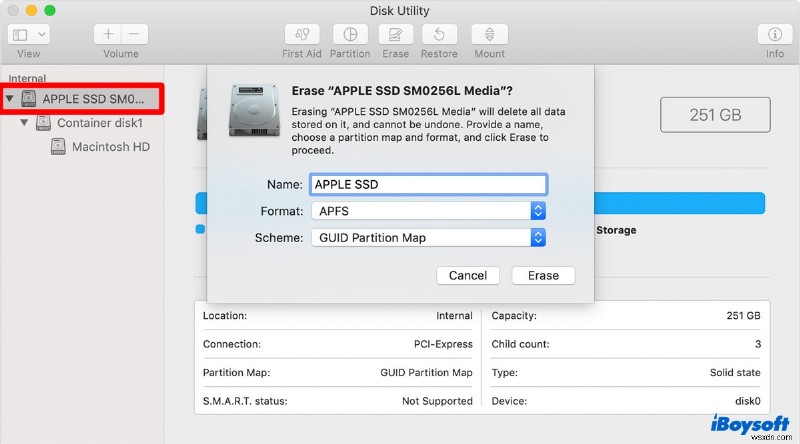This screenshot has width=800, height=444.
Task: Click the yellow minimize window button
Action: point(32,10)
